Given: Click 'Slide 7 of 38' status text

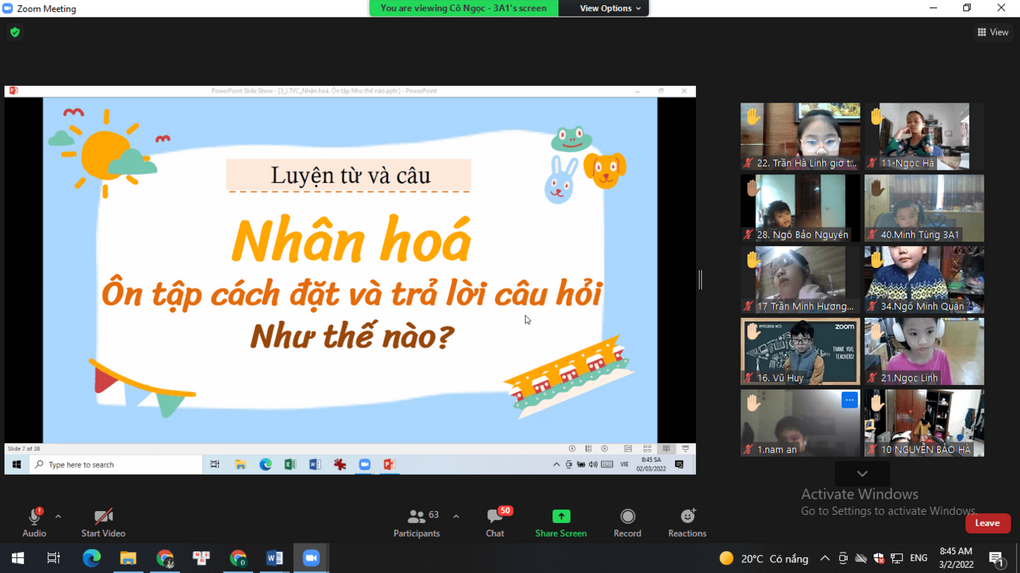Looking at the screenshot, I should (x=24, y=449).
